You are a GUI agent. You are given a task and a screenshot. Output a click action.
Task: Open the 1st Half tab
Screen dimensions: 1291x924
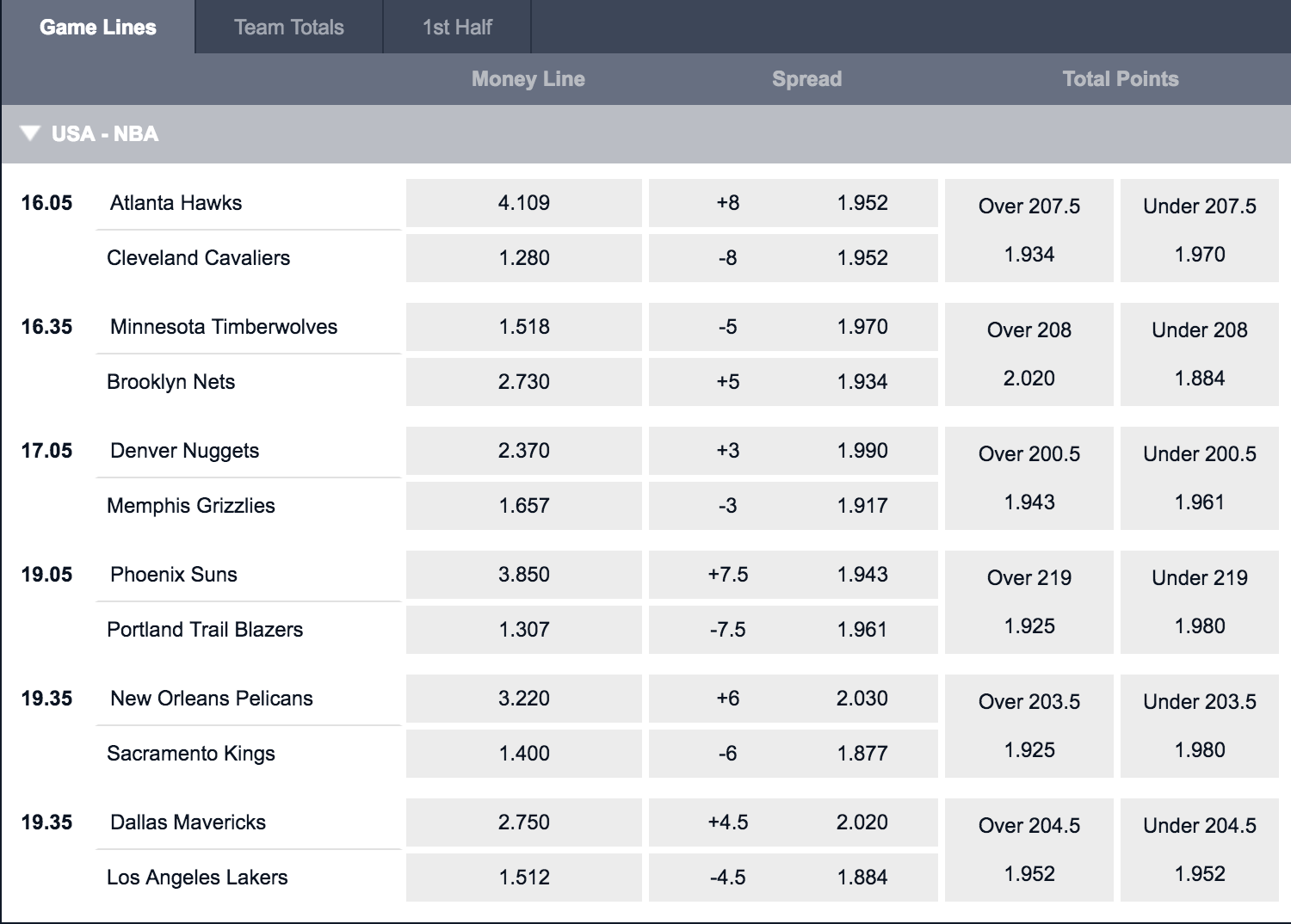click(x=457, y=27)
